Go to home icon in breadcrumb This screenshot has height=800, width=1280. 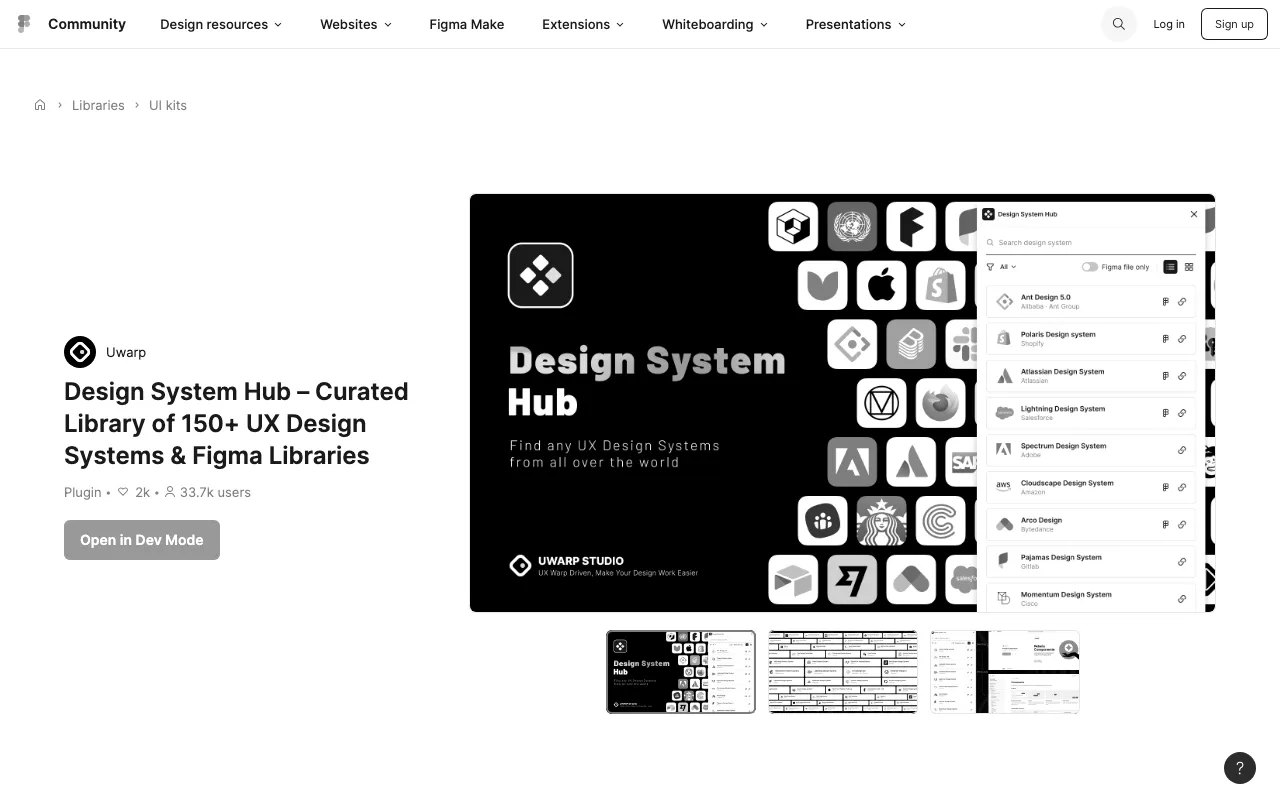pyautogui.click(x=40, y=105)
